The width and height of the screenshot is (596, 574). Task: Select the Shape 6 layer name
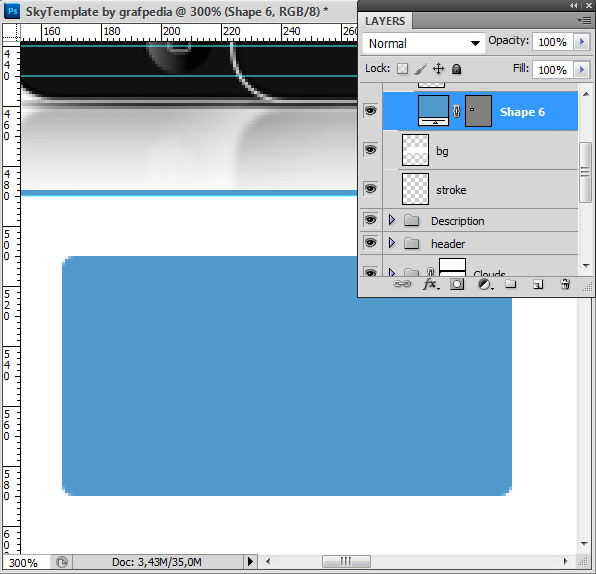tap(522, 112)
